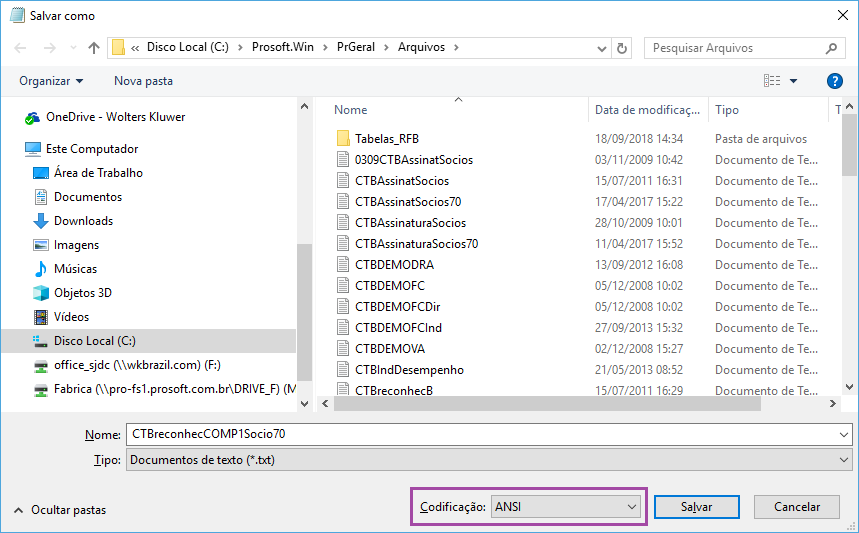This screenshot has height=533, width=859.
Task: Click Disco Local (C:) in address path
Action: pyautogui.click(x=188, y=48)
